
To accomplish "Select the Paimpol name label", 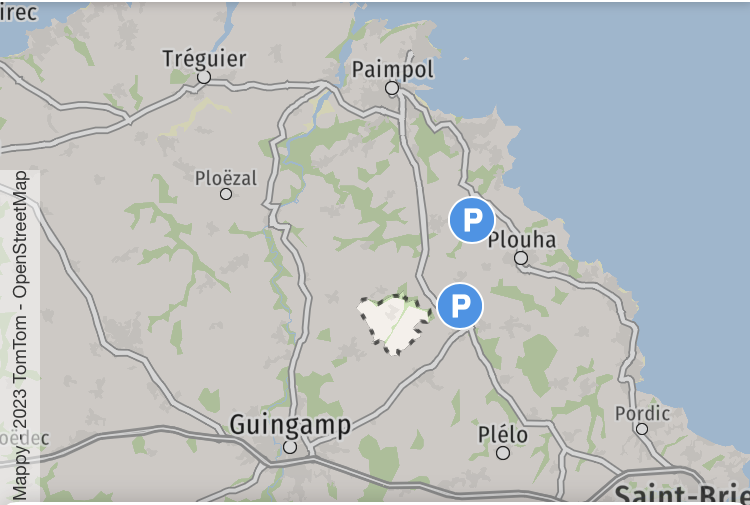I will tap(393, 70).
